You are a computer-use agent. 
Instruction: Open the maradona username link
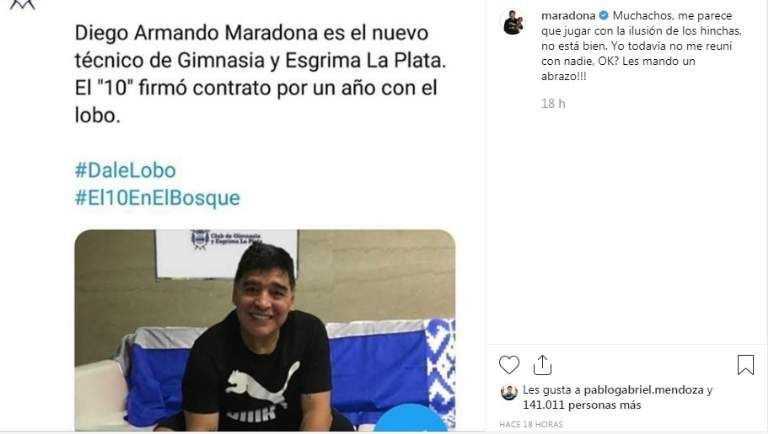(x=568, y=16)
